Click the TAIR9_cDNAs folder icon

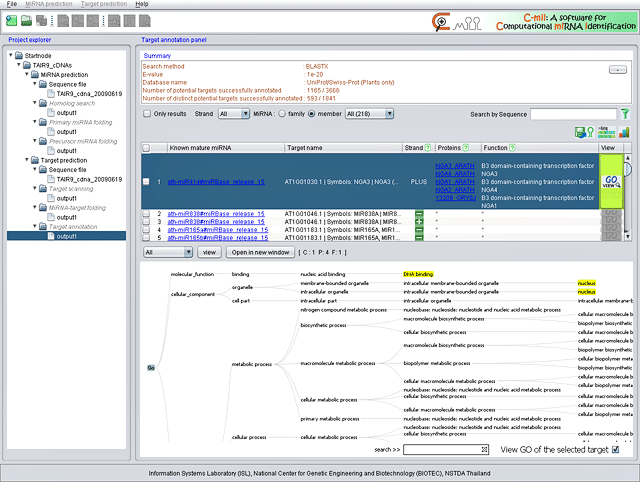[x=27, y=65]
